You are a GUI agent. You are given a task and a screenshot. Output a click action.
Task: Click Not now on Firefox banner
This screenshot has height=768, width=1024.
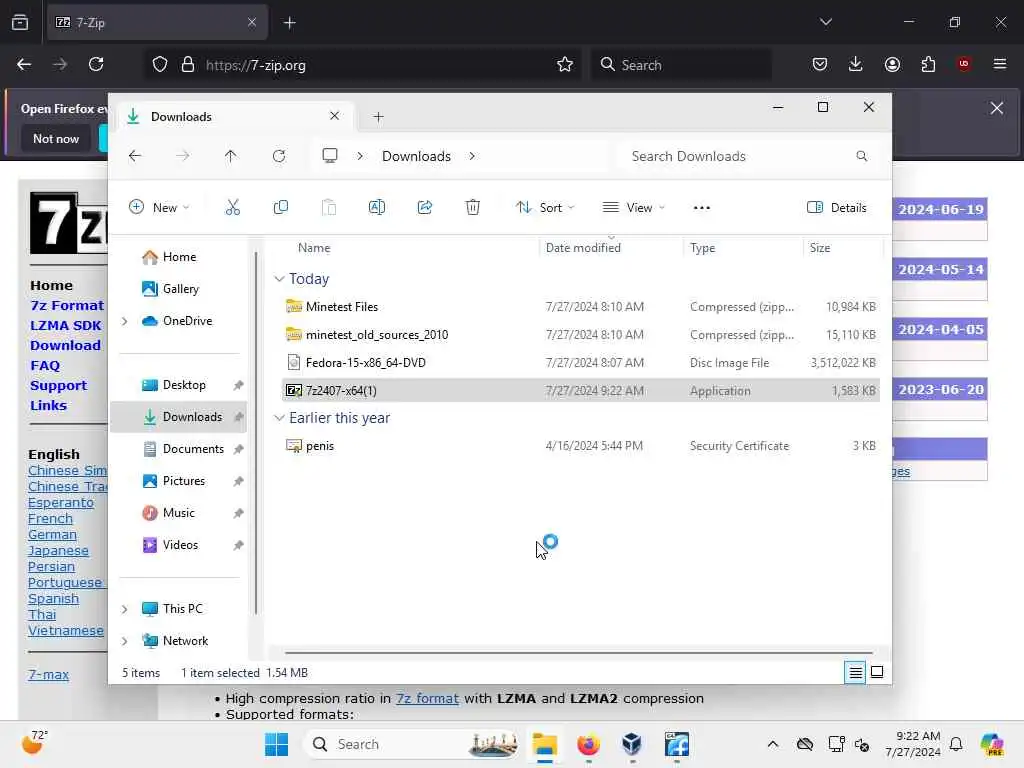pos(56,138)
